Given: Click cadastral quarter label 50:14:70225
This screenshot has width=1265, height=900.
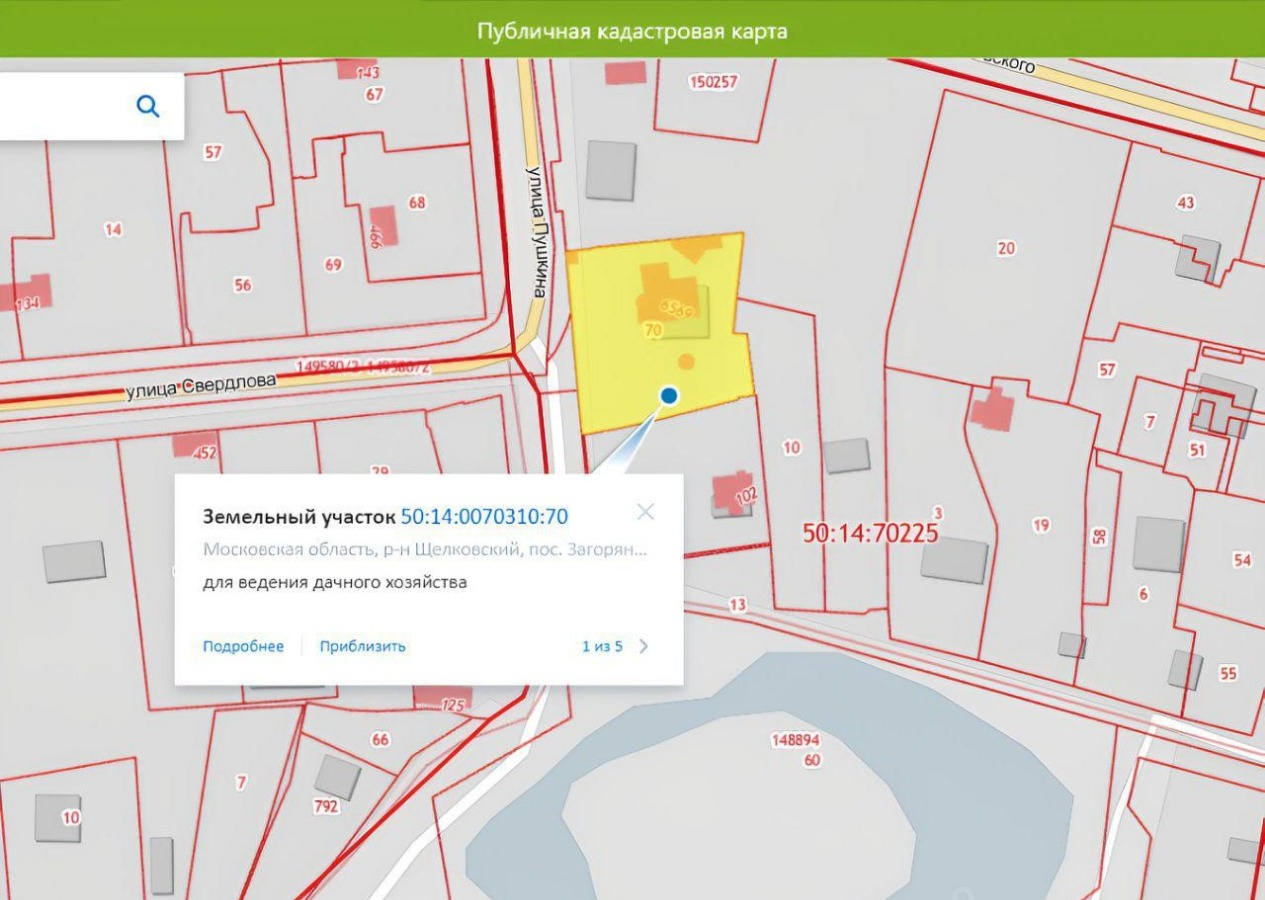Looking at the screenshot, I should (870, 533).
